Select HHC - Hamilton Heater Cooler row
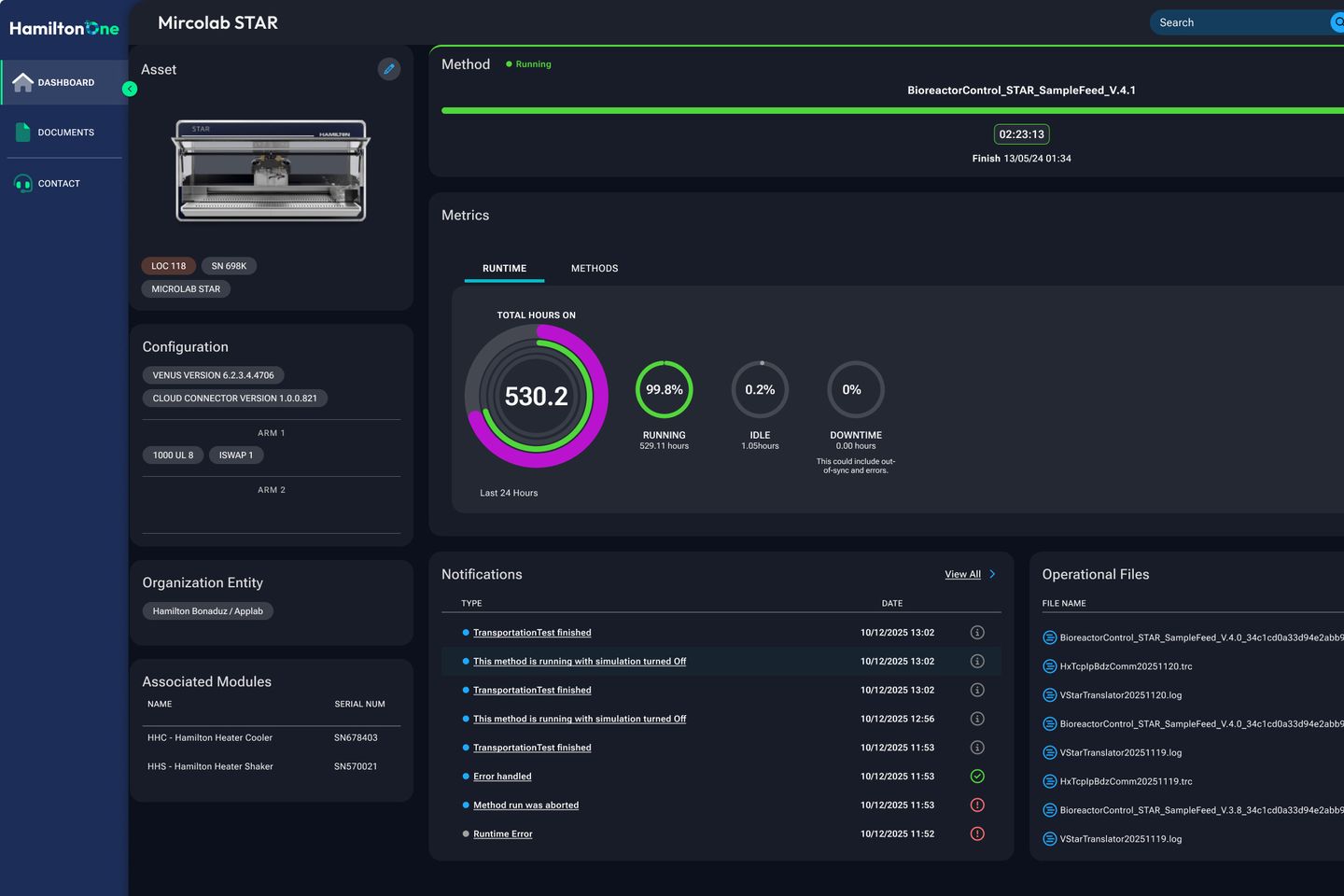The height and width of the screenshot is (896, 1344). 272,738
